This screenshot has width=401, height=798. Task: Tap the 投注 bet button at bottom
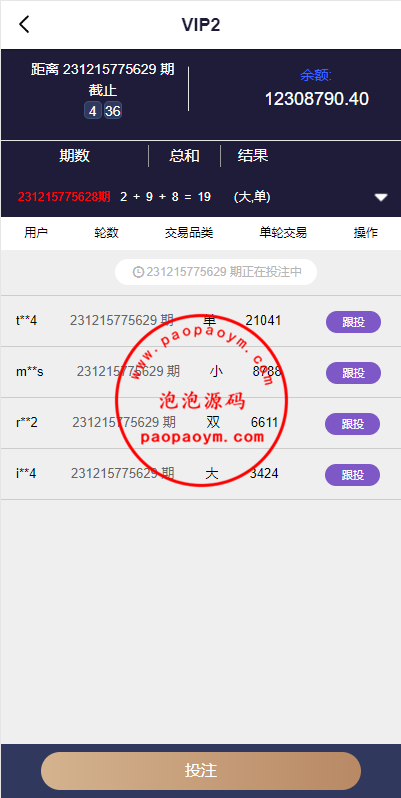point(200,771)
